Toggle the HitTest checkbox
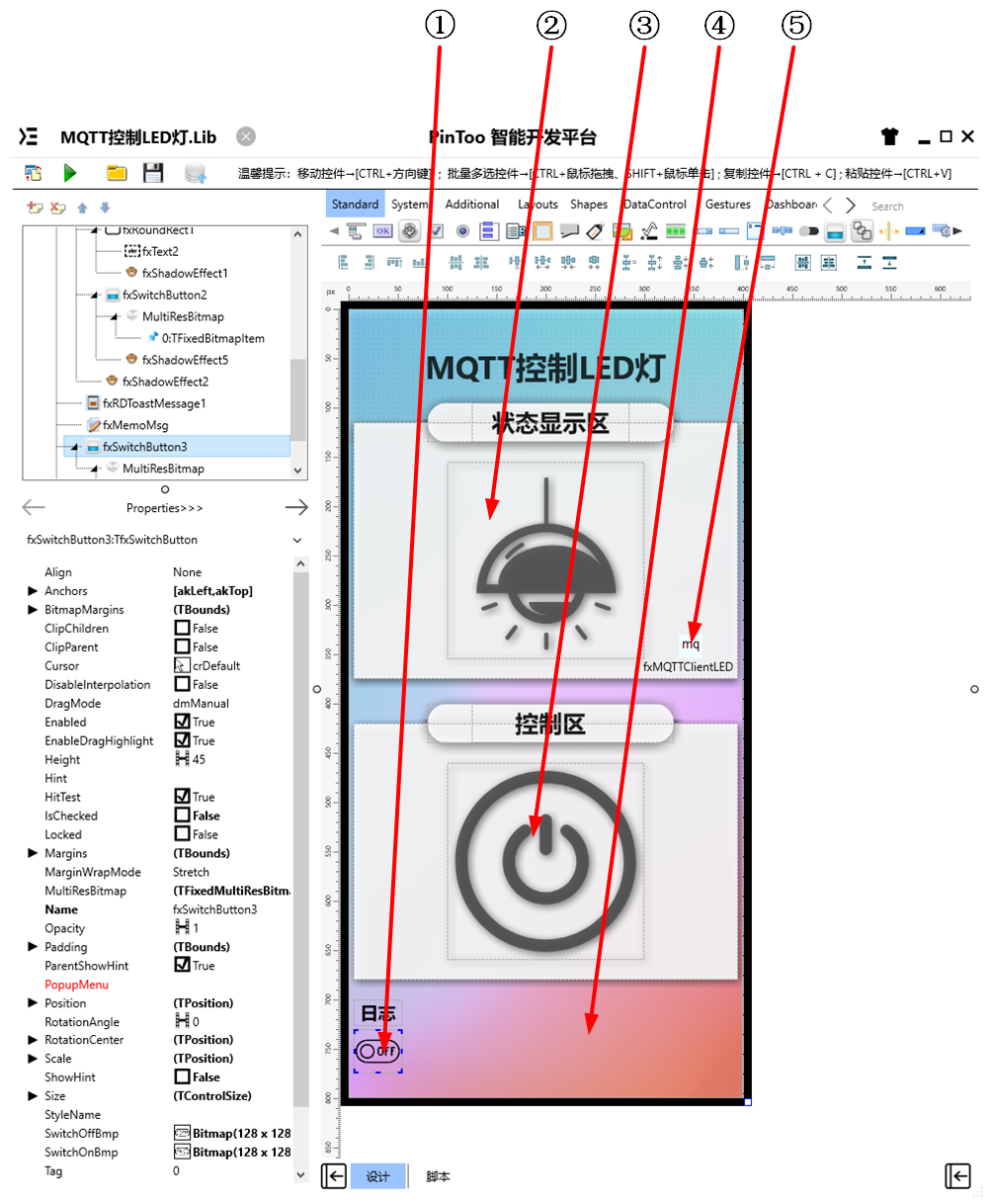This screenshot has width=991, height=1204. [x=182, y=797]
